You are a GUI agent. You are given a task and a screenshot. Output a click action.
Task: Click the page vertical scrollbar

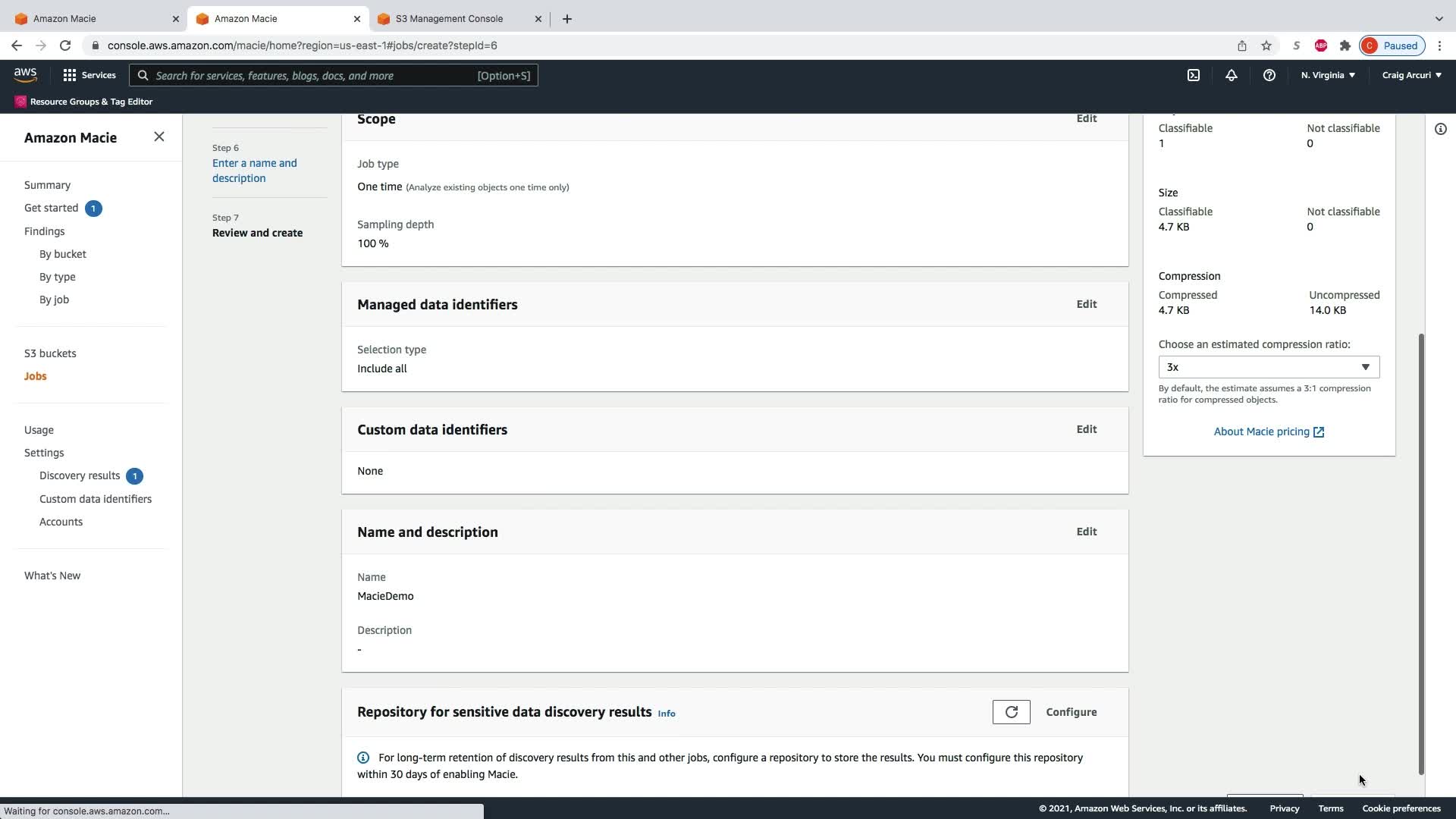pos(1420,554)
